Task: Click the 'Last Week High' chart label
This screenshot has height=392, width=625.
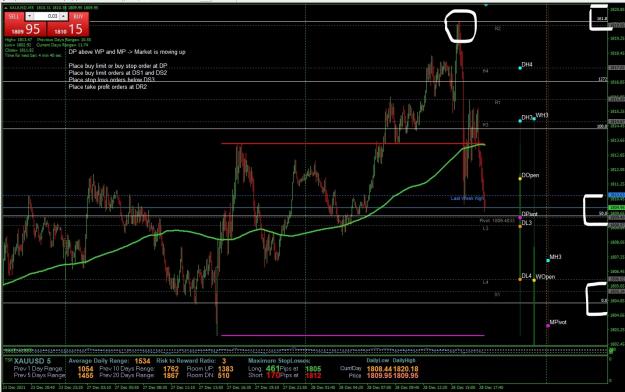Action: [467, 198]
